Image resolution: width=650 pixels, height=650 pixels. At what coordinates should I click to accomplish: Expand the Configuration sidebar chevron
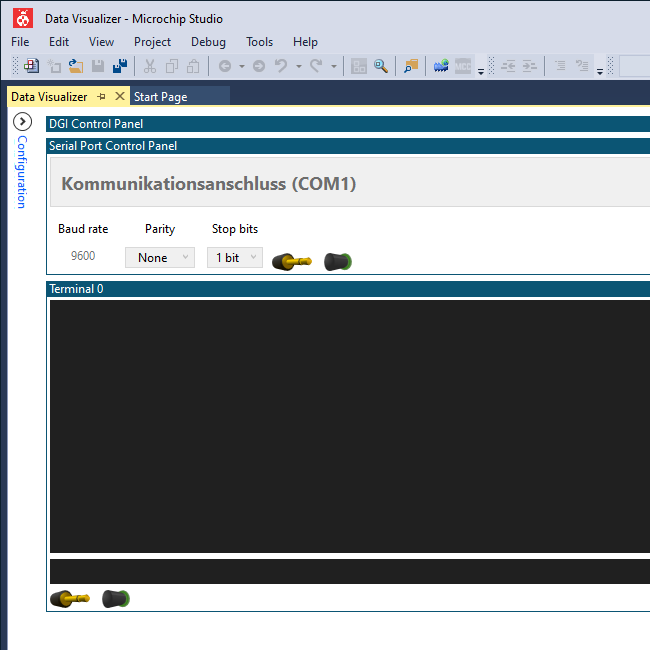(22, 121)
